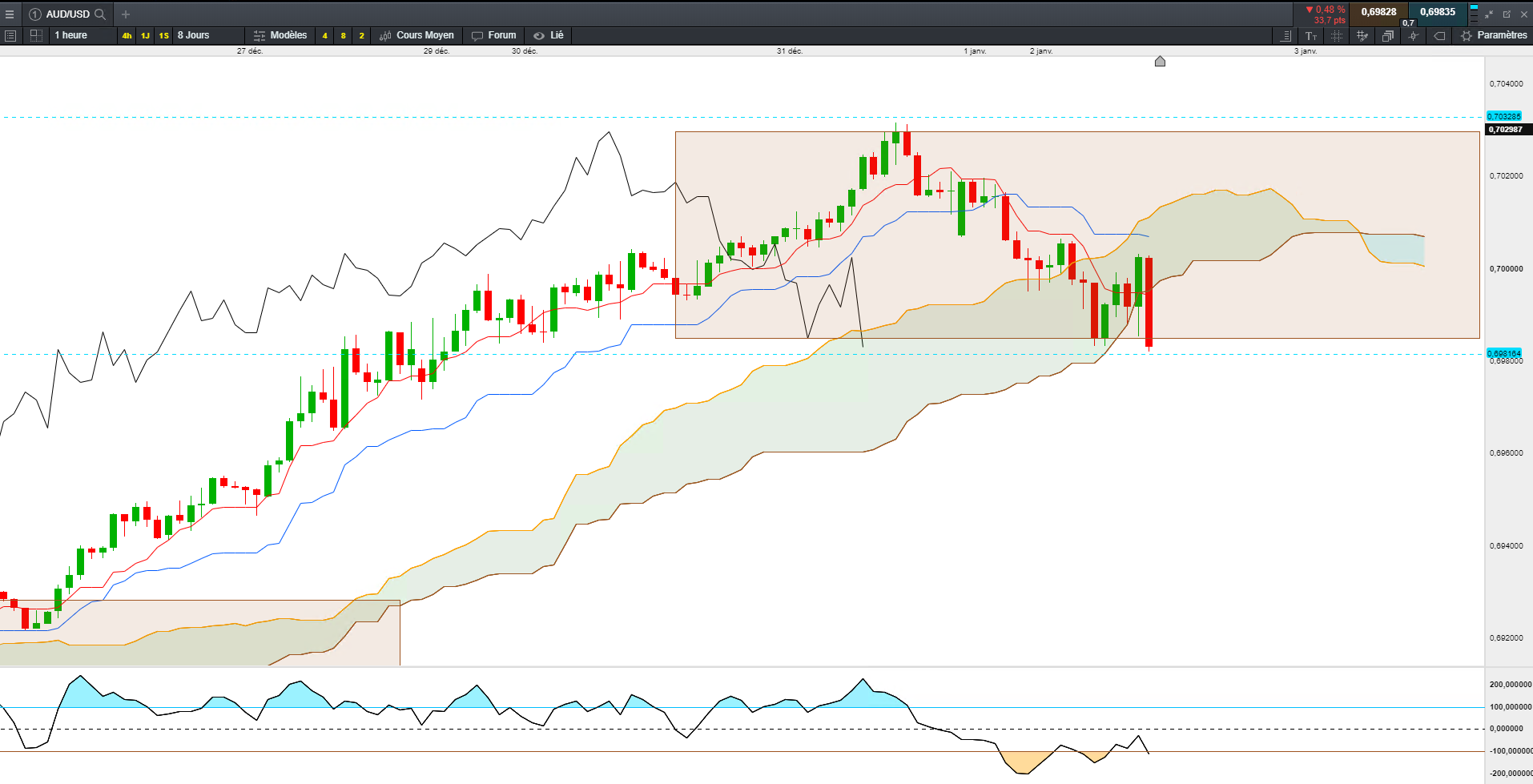Click the 3 janv. date label
The image size is (1533, 784).
pyautogui.click(x=1306, y=51)
